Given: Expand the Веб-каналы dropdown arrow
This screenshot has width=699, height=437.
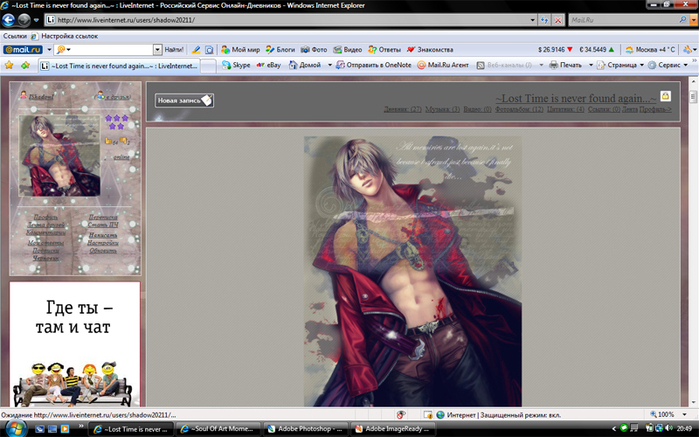Looking at the screenshot, I should [x=541, y=65].
